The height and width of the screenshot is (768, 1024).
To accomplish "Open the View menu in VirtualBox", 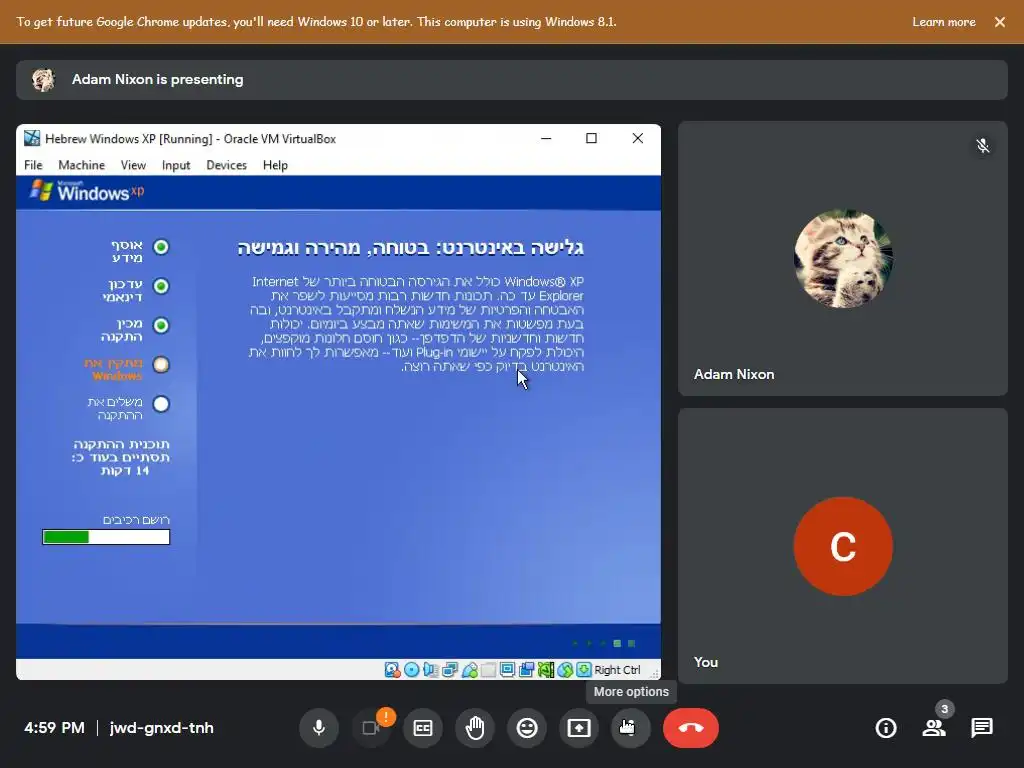I will [133, 165].
